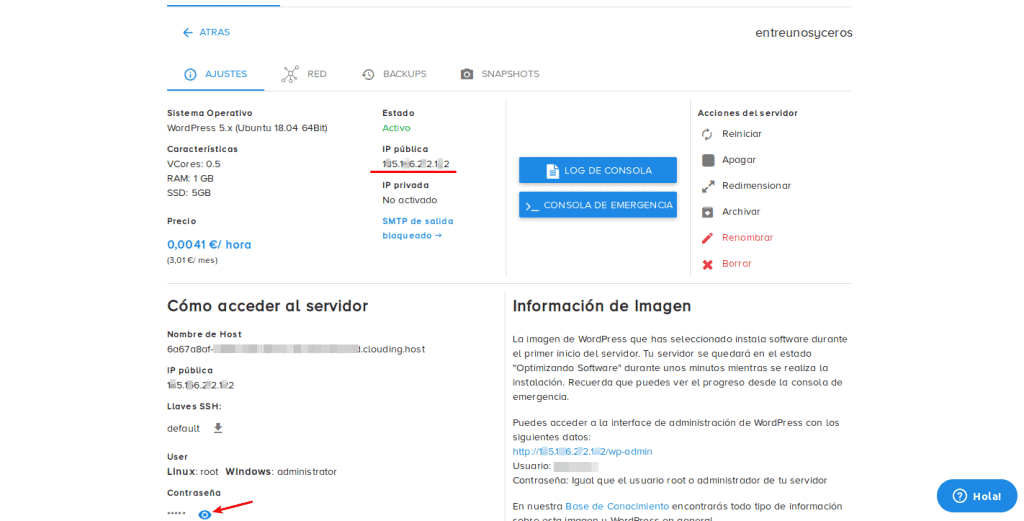Image resolution: width=1024 pixels, height=521 pixels.
Task: Choose Borrar to delete the server
Action: tap(737, 264)
